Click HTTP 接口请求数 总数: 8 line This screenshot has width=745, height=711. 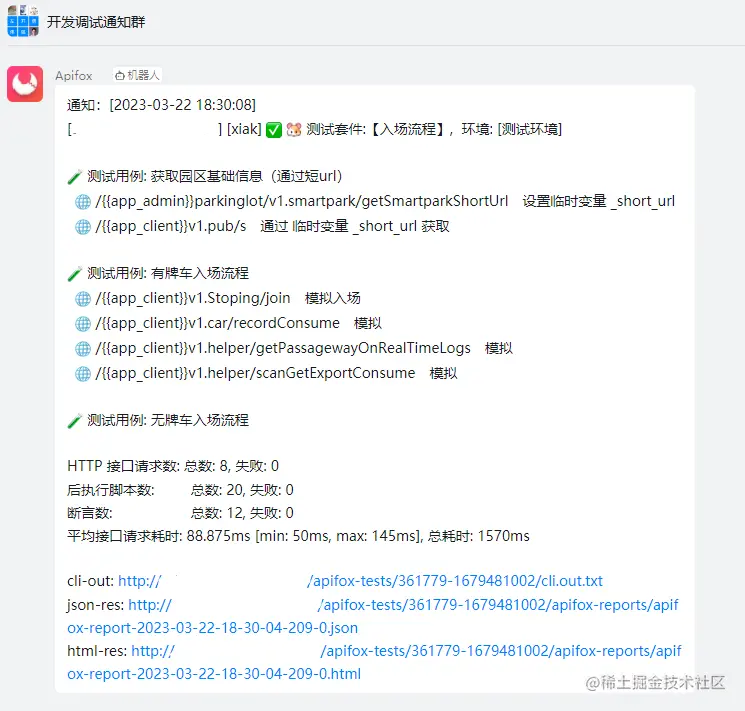tap(173, 466)
